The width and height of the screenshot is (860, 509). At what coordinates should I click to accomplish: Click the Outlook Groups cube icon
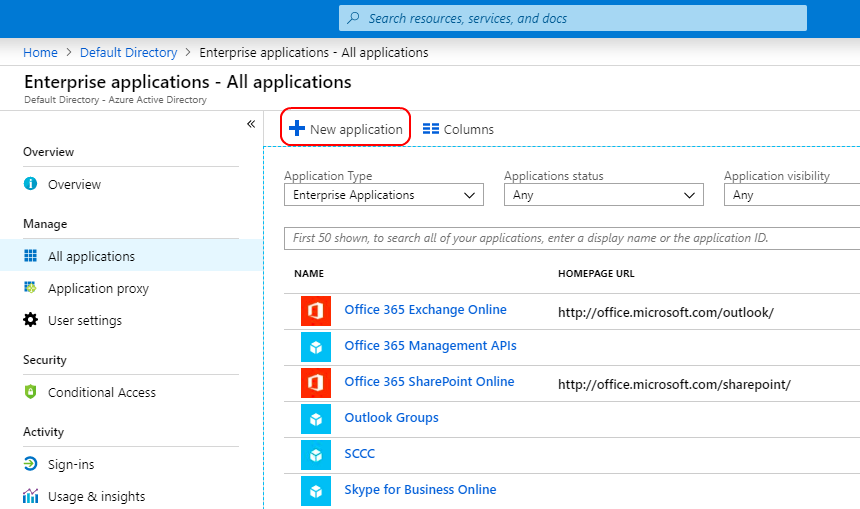coord(316,419)
